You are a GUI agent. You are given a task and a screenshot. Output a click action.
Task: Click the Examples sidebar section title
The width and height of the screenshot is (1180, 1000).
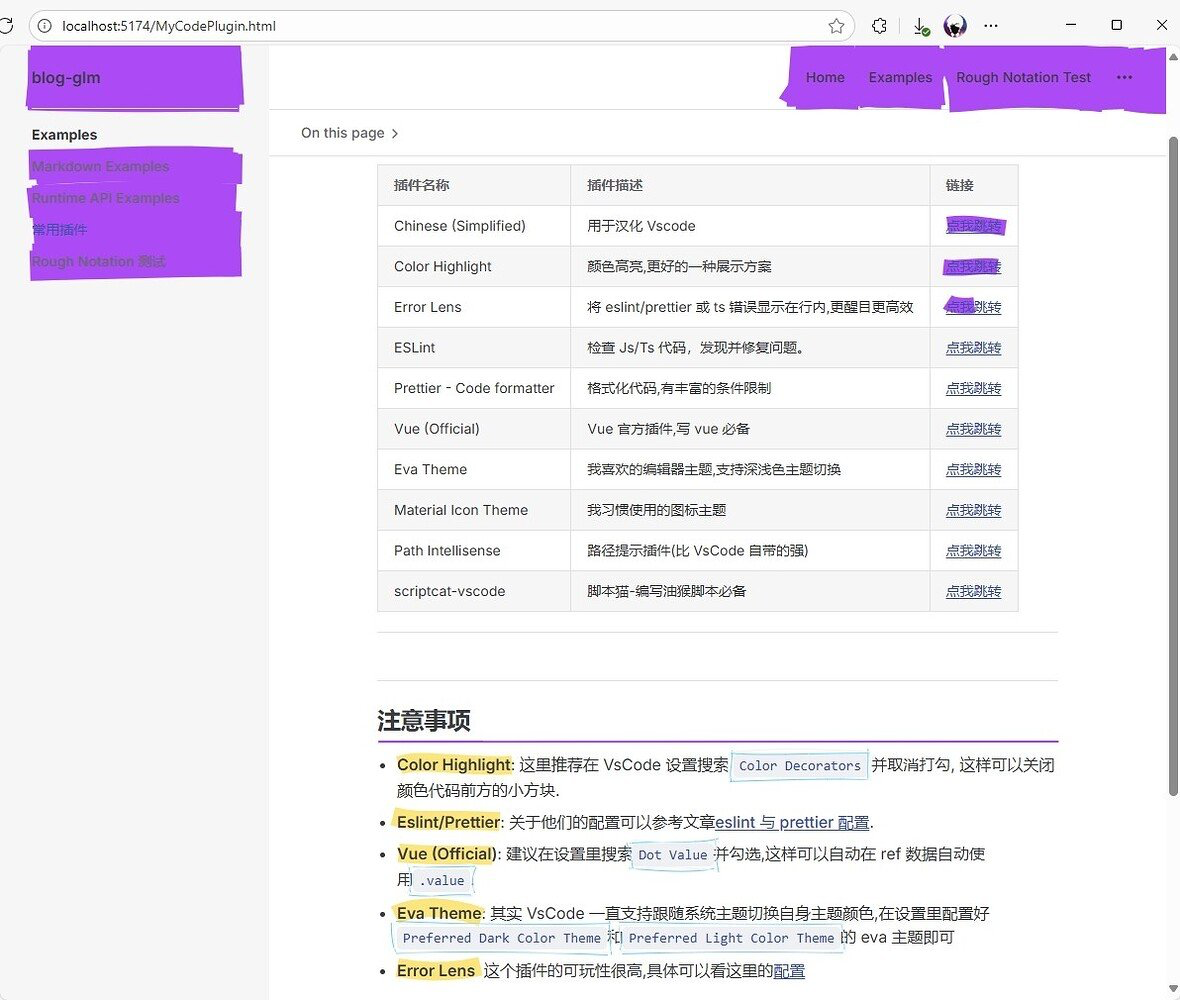[x=64, y=135]
